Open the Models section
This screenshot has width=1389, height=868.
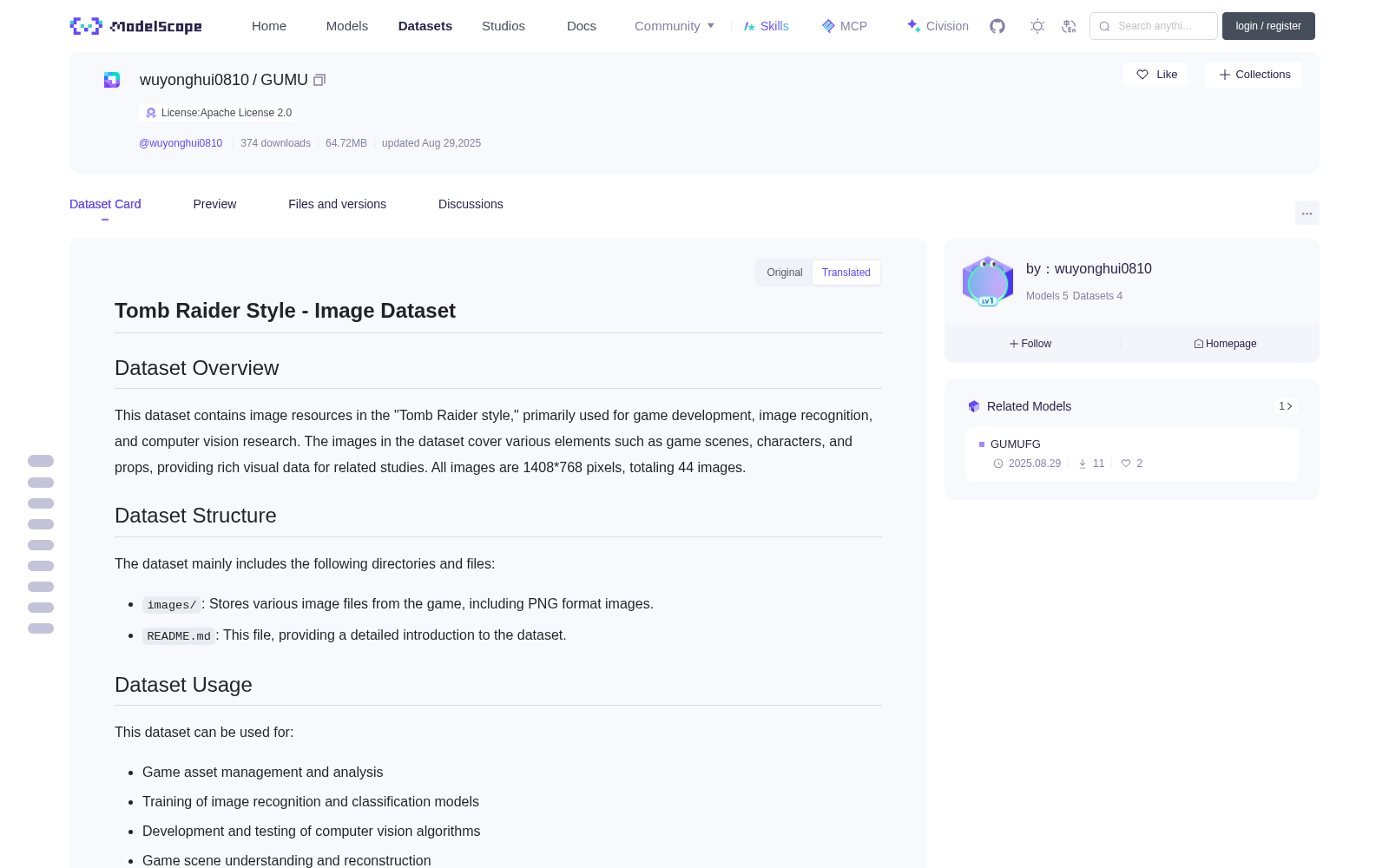(x=347, y=26)
